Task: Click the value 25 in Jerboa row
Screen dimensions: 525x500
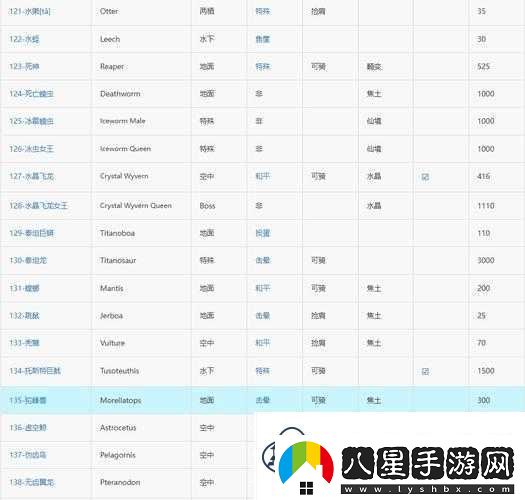Action: click(x=481, y=315)
